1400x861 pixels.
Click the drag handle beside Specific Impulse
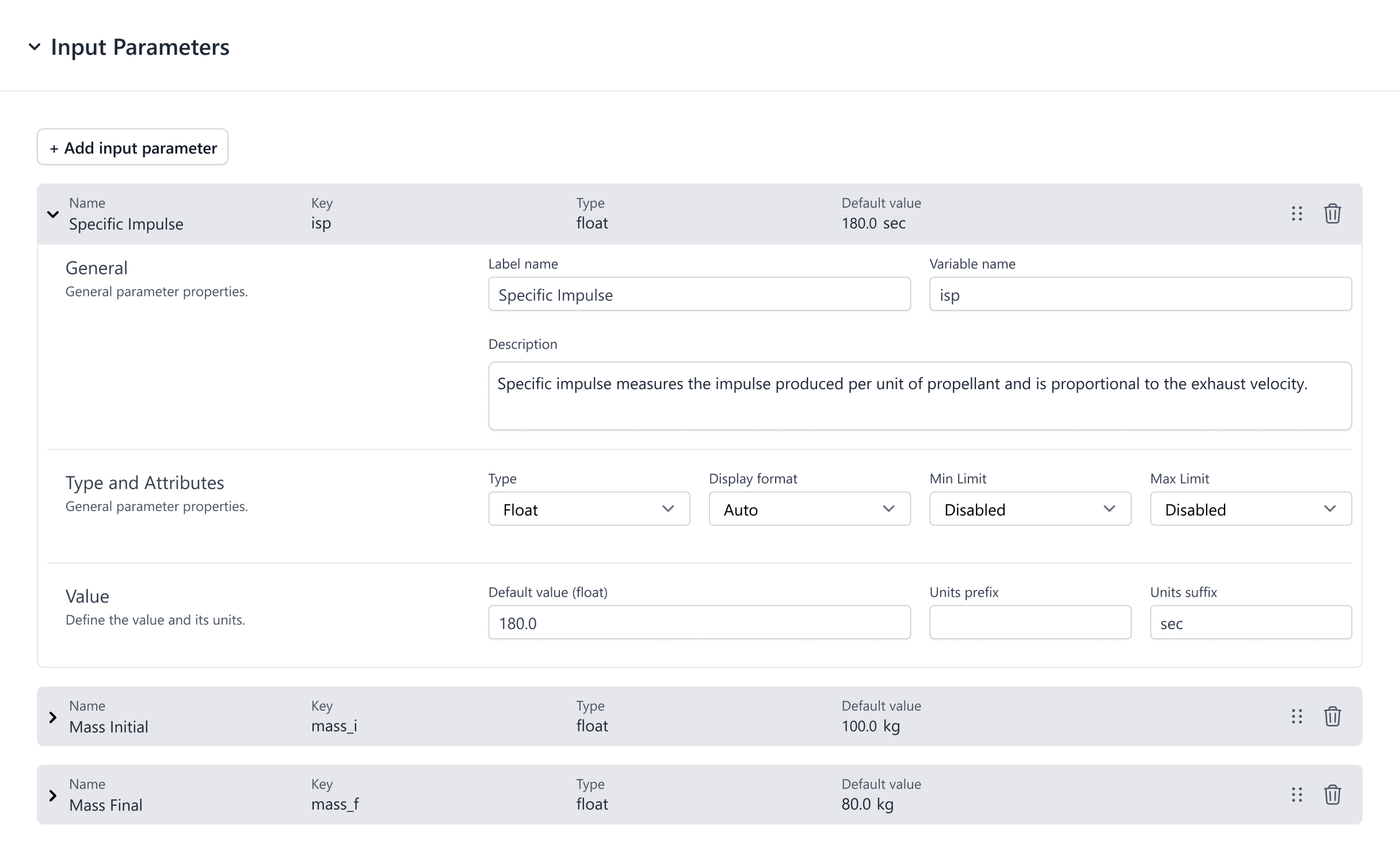[1296, 214]
